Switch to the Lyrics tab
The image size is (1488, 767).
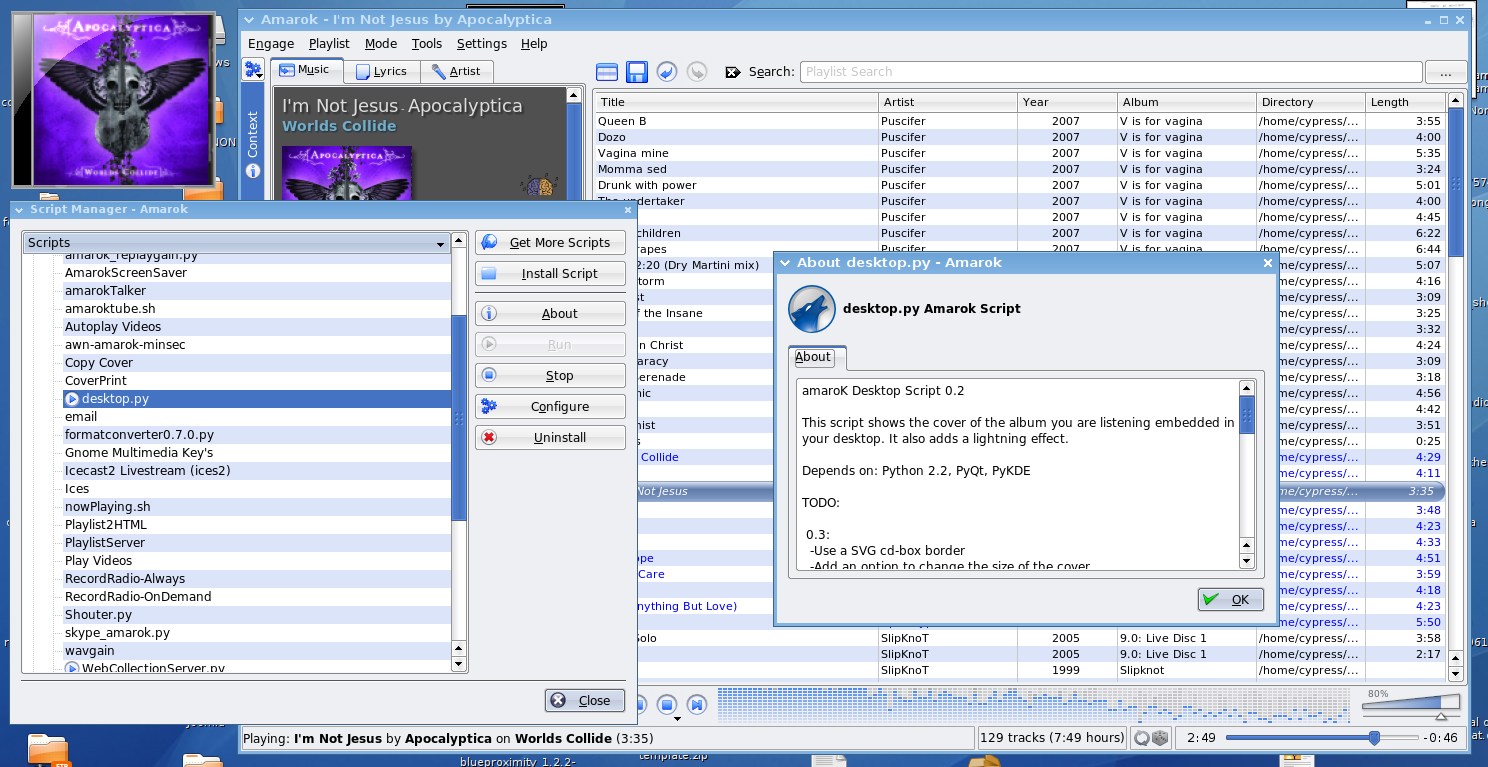pyautogui.click(x=382, y=71)
